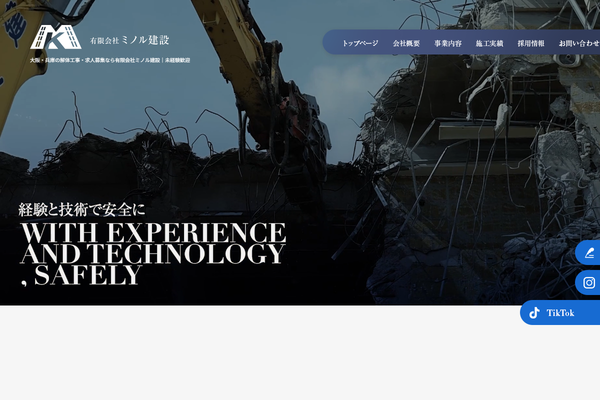600x400 pixels.
Task: Open the TikTok side button
Action: coord(560,313)
